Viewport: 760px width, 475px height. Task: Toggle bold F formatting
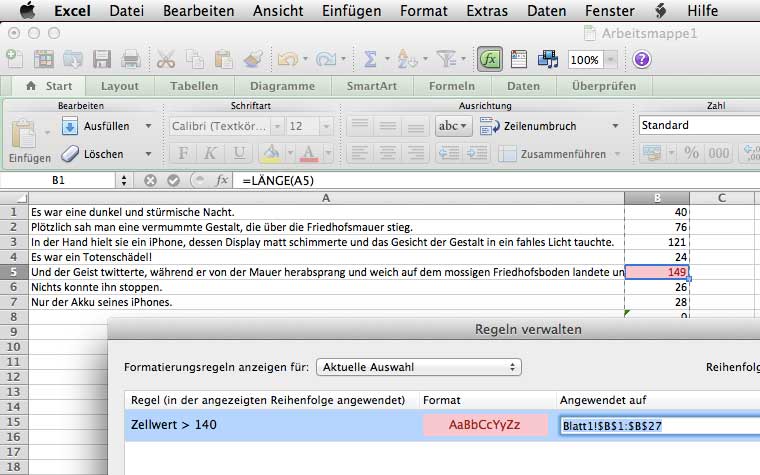click(x=183, y=153)
